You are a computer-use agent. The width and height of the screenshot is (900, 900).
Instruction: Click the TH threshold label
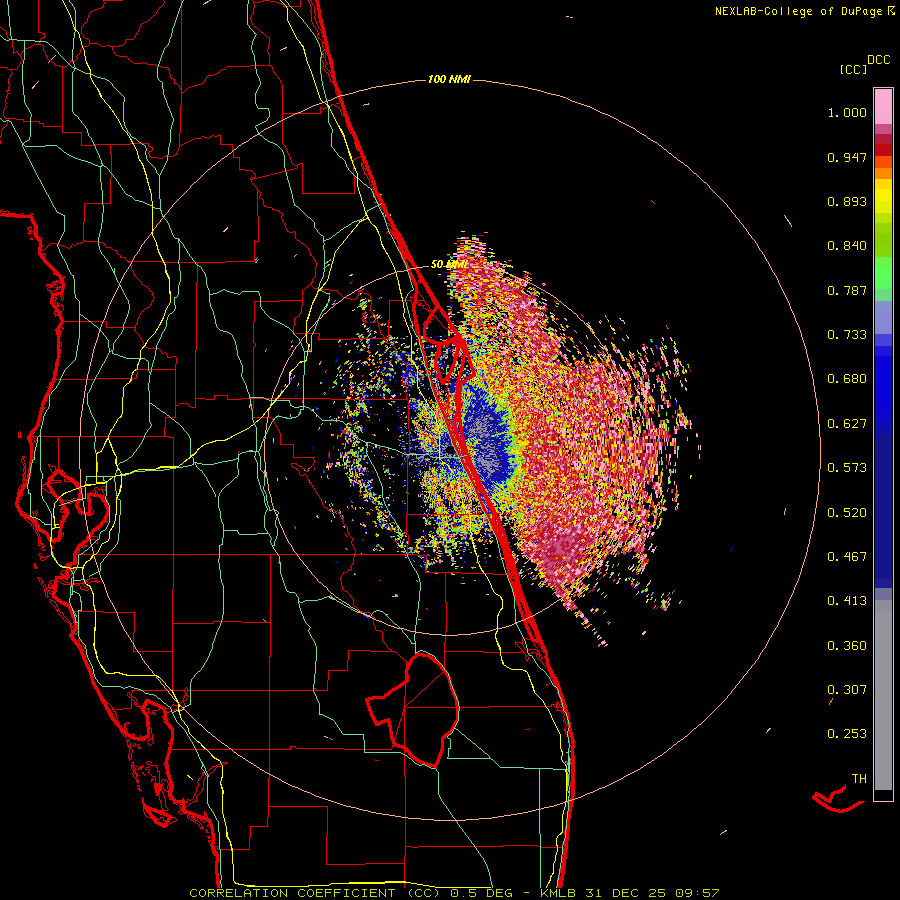[x=859, y=778]
